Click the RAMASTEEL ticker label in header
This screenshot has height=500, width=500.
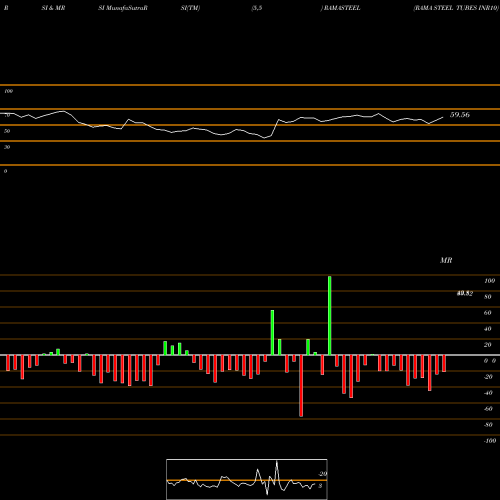pyautogui.click(x=342, y=8)
